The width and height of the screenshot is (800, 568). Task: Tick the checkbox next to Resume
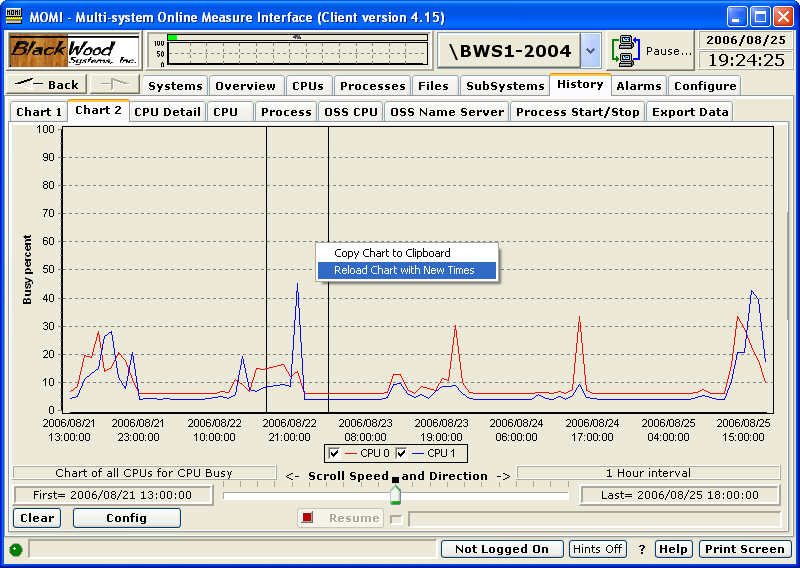[396, 519]
